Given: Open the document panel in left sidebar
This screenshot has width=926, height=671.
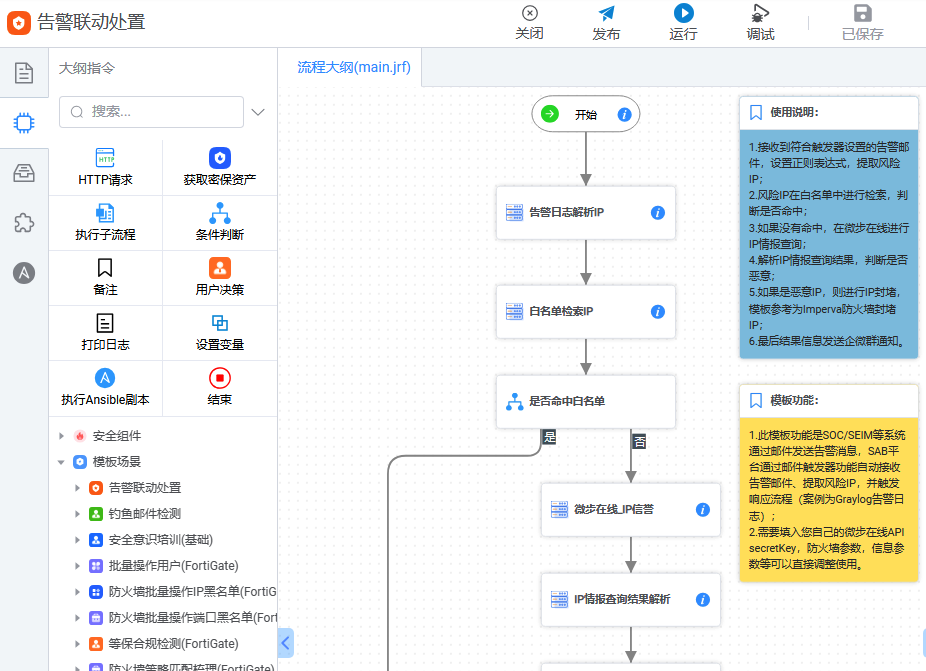Looking at the screenshot, I should click(23, 73).
